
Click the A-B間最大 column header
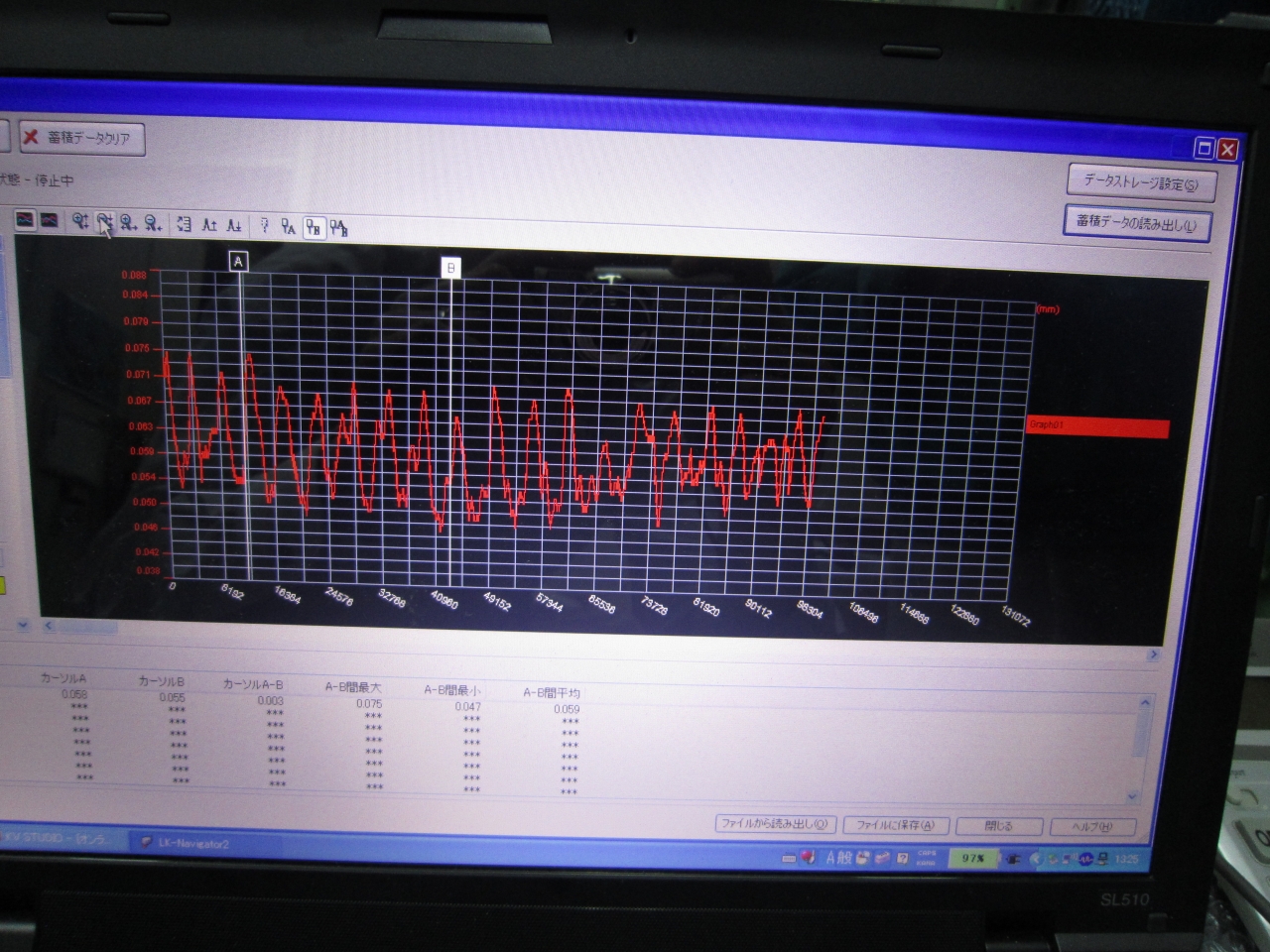coord(354,687)
